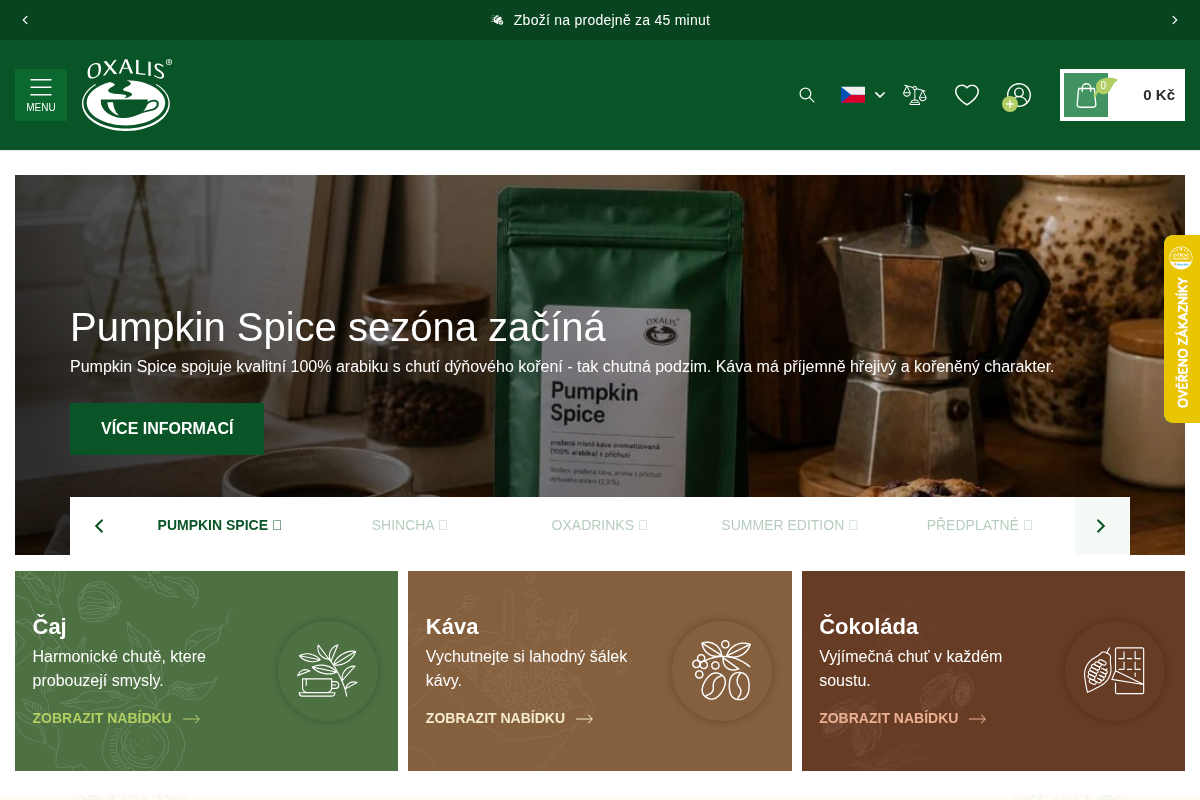1200x800 pixels.
Task: Select the SHINCHA slide tab
Action: click(x=409, y=525)
